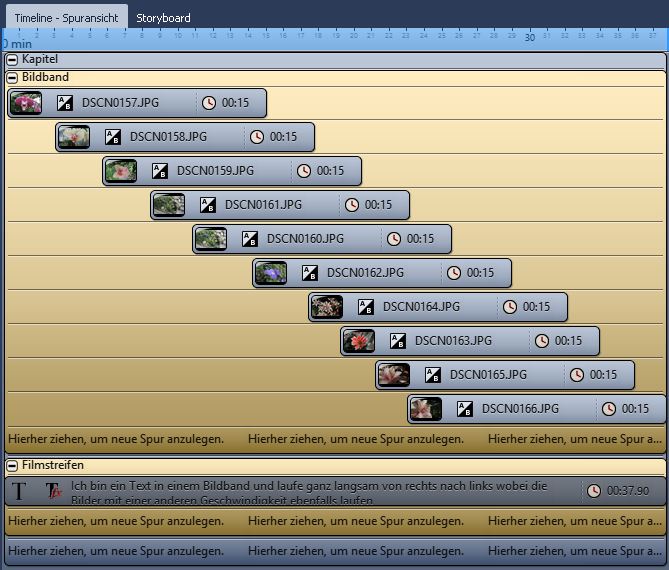
Task: Click the DSCN0160.JPG clip name
Action: coord(305,239)
